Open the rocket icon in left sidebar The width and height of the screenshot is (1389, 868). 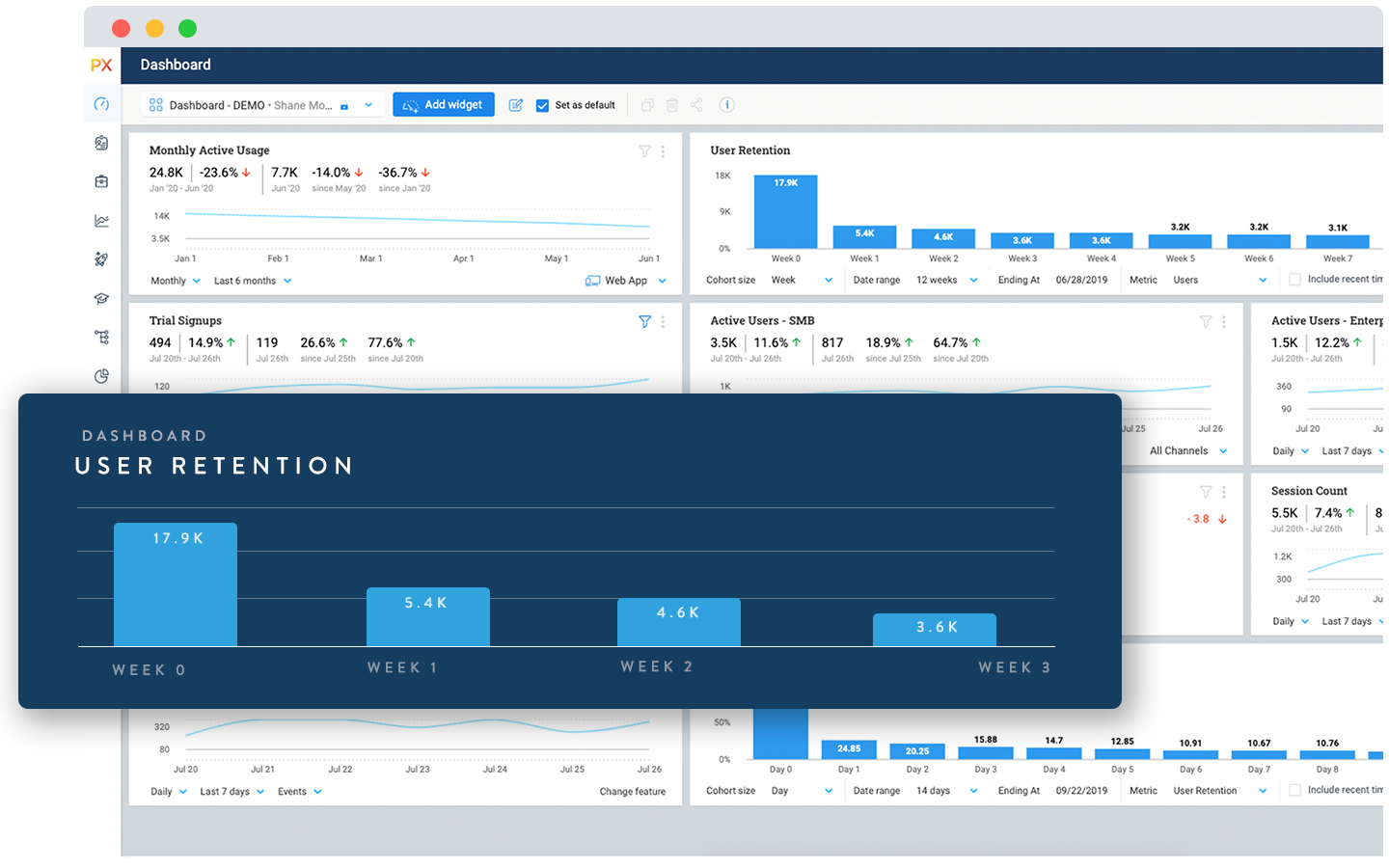[101, 259]
